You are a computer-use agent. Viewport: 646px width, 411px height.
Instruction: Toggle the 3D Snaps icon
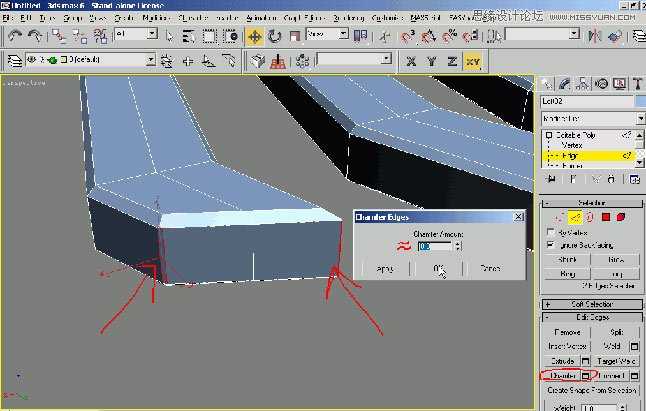407,36
